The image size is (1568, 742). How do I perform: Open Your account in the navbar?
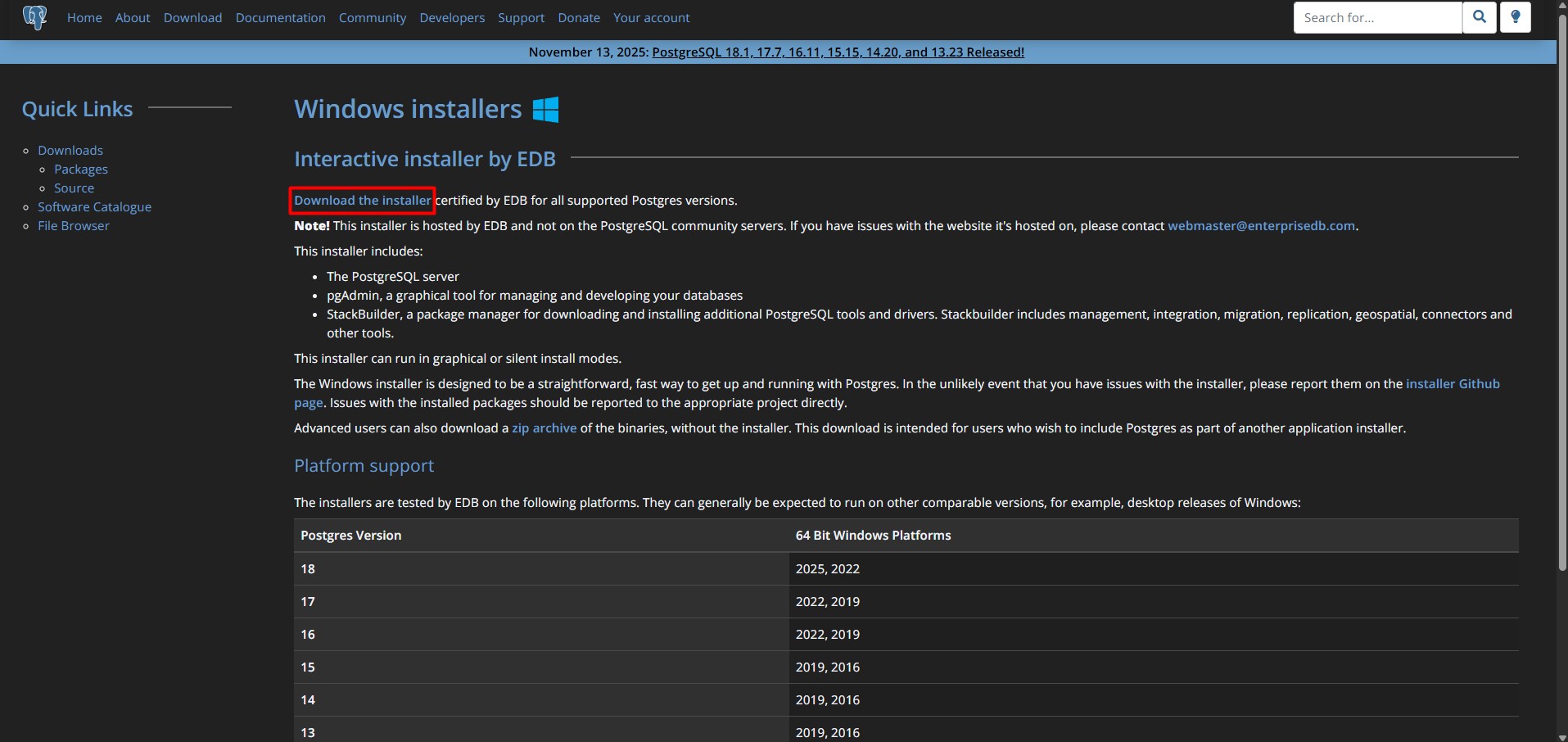coord(651,17)
